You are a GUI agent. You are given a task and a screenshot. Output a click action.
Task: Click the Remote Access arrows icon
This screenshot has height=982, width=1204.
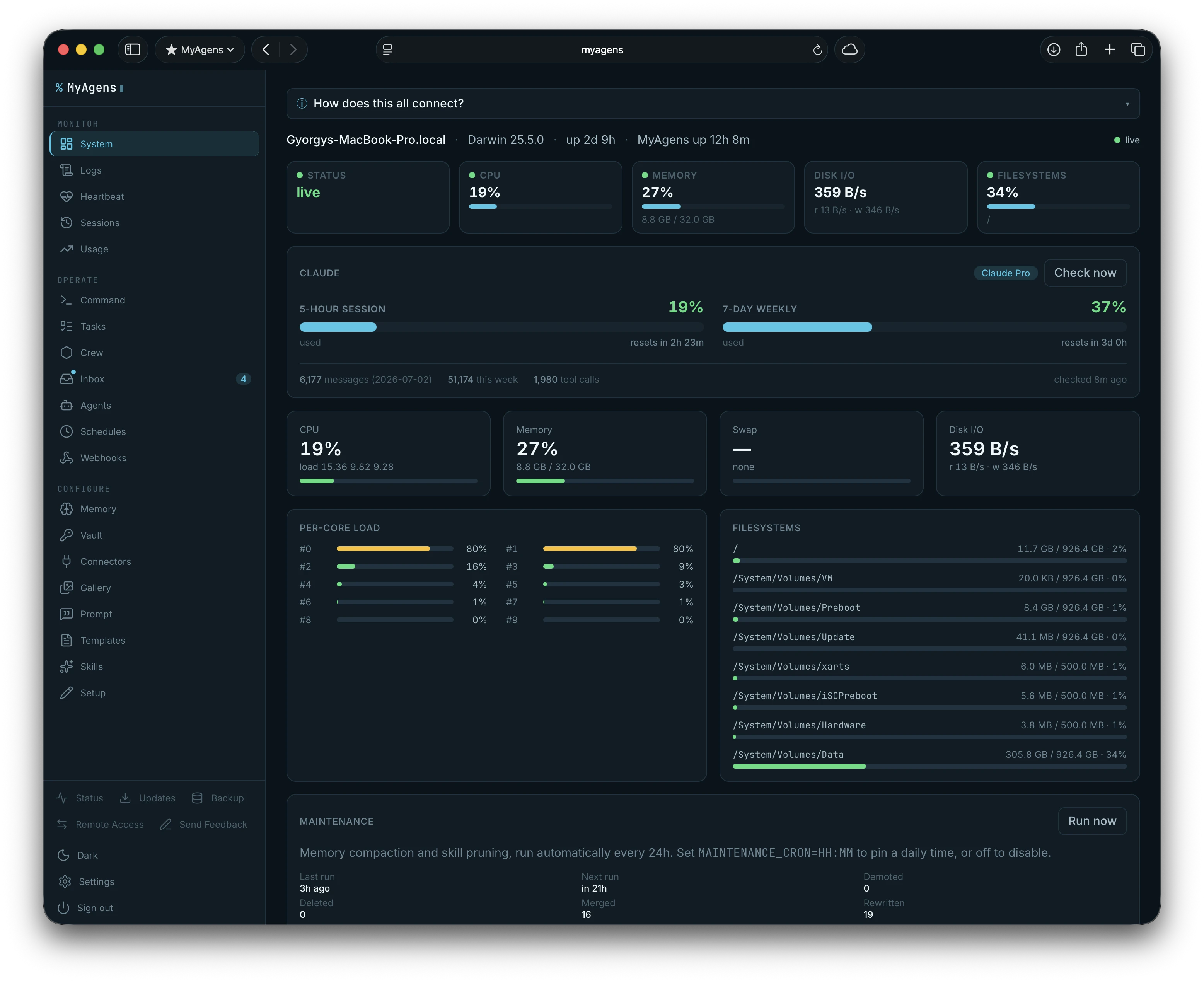click(x=62, y=824)
